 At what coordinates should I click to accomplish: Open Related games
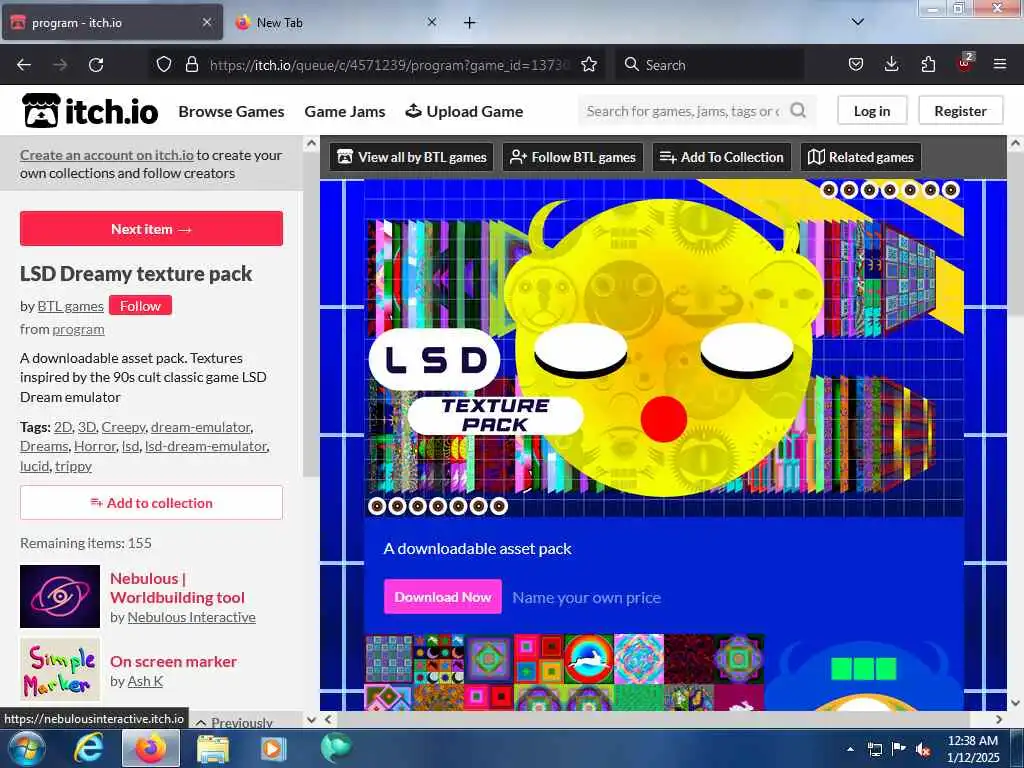tap(861, 157)
